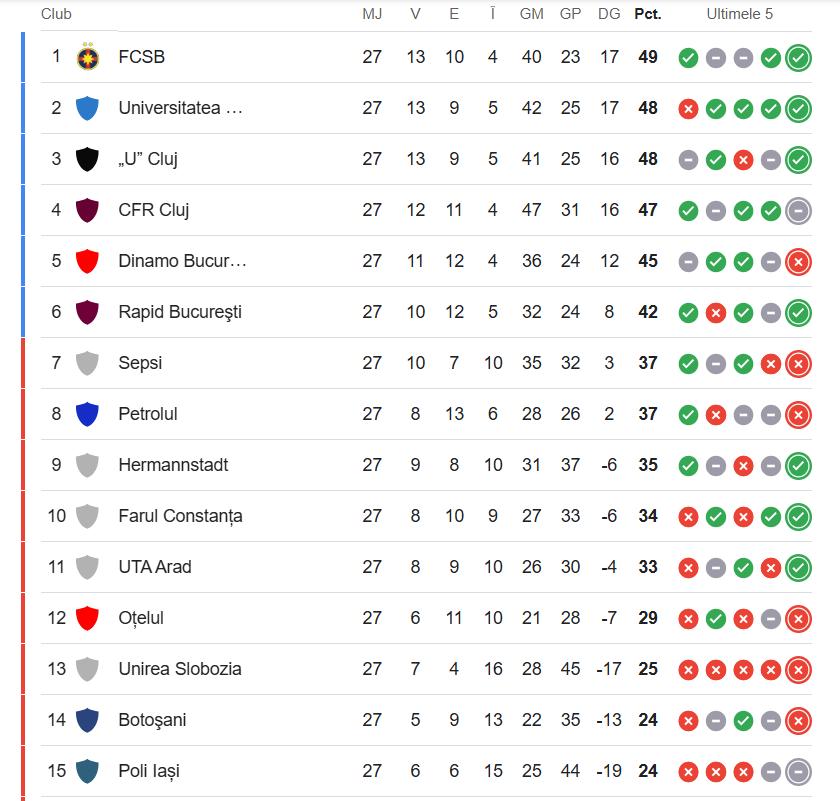
Task: Click the CFR Cluj maroon crest
Action: [x=88, y=210]
